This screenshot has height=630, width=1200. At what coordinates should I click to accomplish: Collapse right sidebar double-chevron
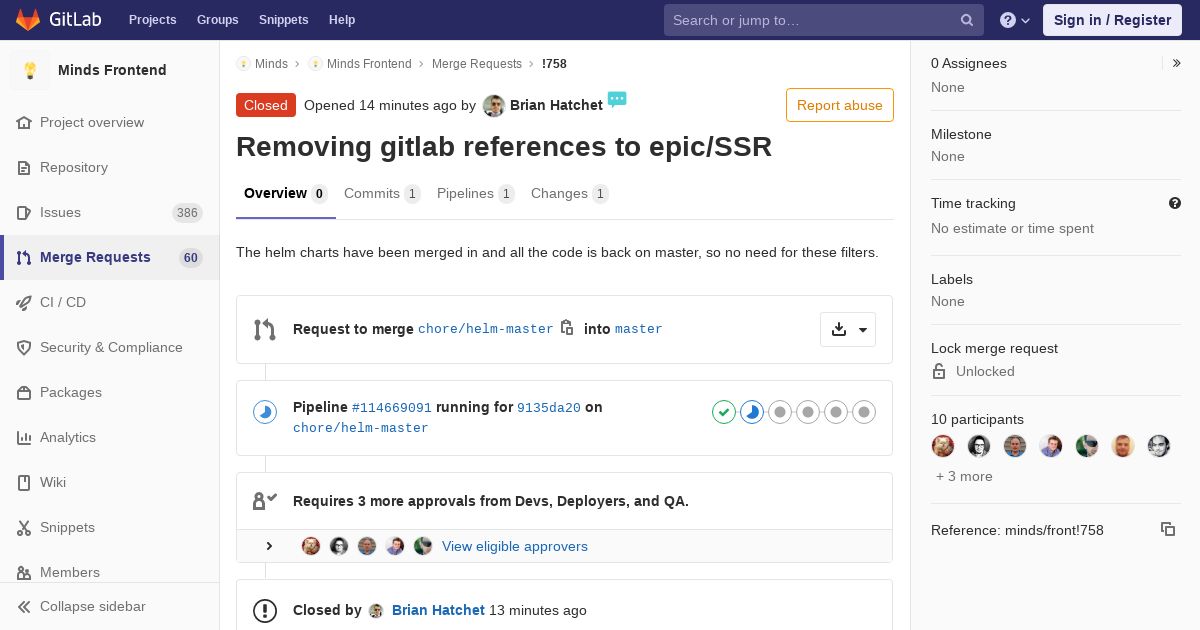tap(1177, 63)
